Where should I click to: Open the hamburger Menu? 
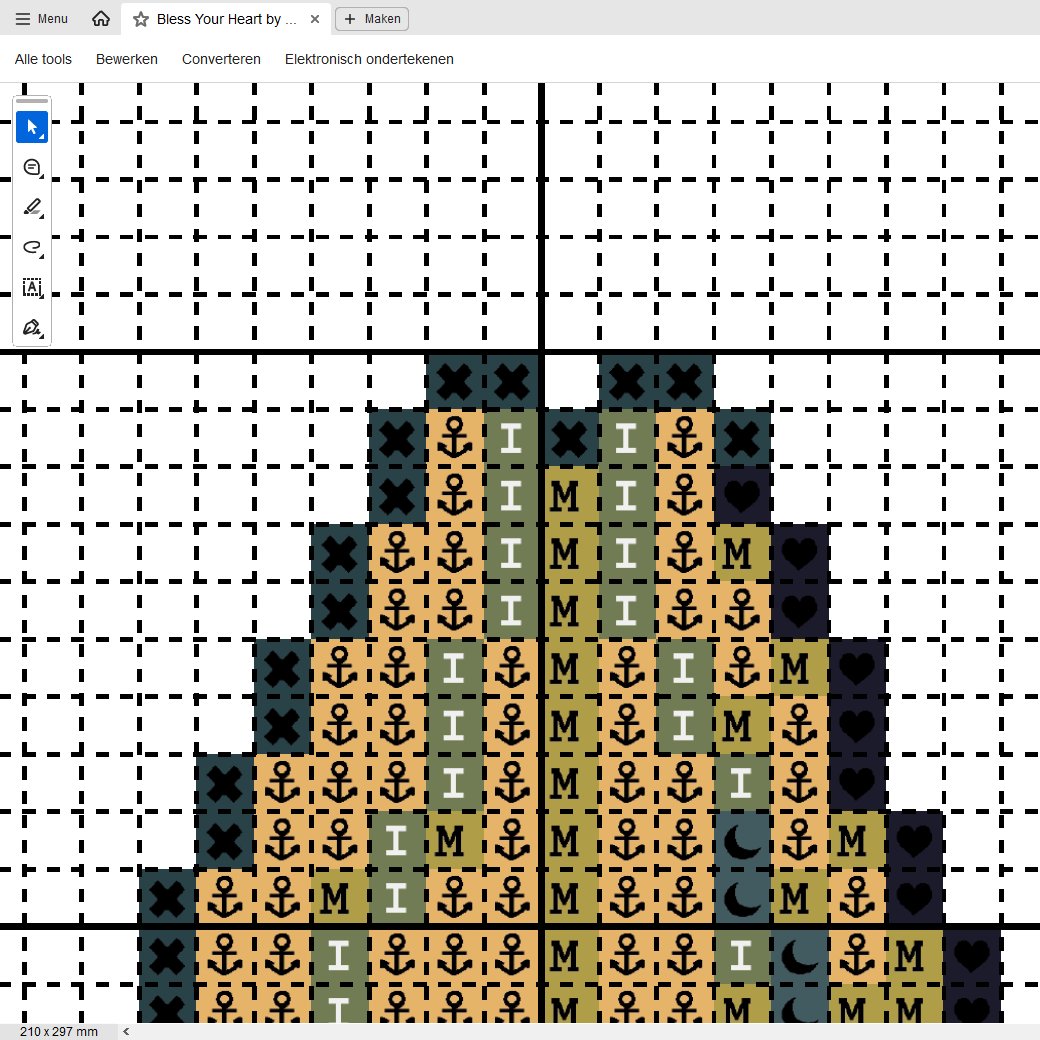[41, 19]
